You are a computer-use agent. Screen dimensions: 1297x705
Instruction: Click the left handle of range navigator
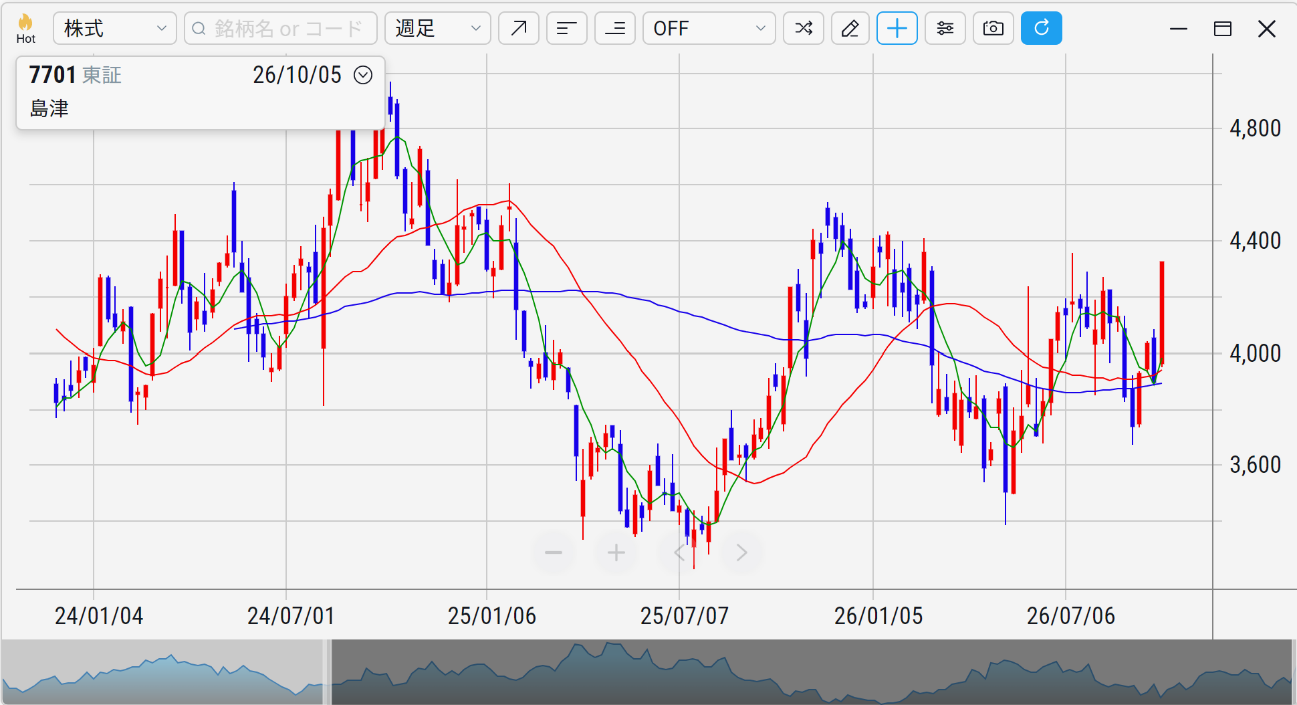pyautogui.click(x=327, y=672)
